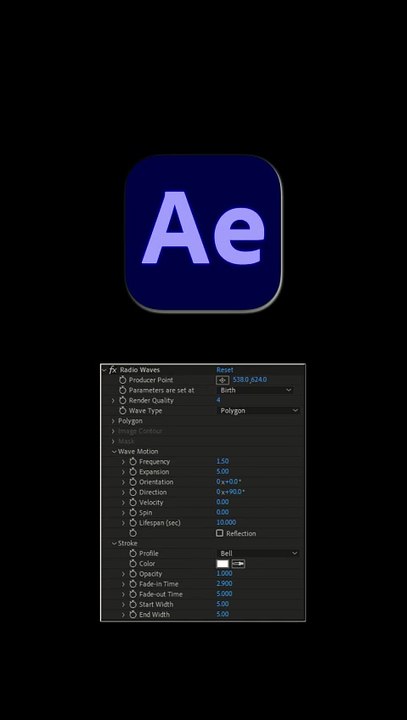
Task: Collapse the Wave Motion group
Action: [x=113, y=451]
